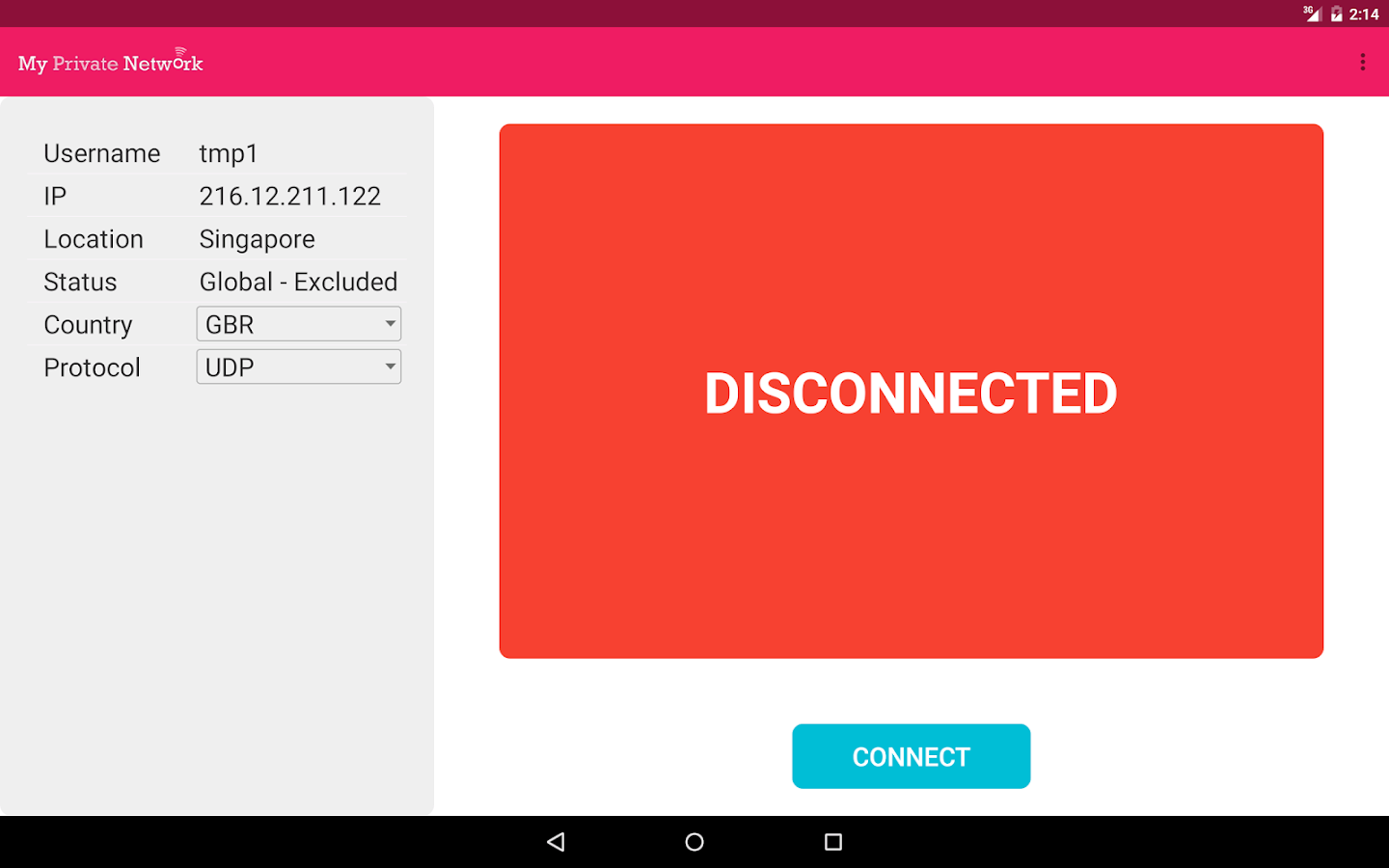Image resolution: width=1389 pixels, height=868 pixels.
Task: Tap the 3G signal status icon
Action: [1311, 14]
